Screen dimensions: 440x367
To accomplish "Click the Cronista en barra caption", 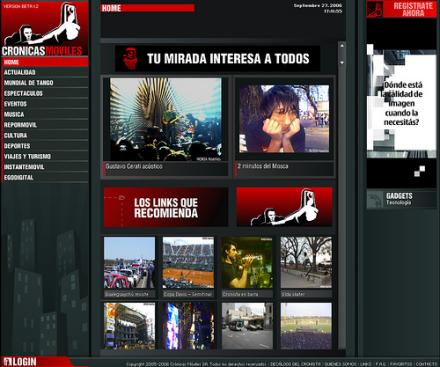I will click(240, 294).
